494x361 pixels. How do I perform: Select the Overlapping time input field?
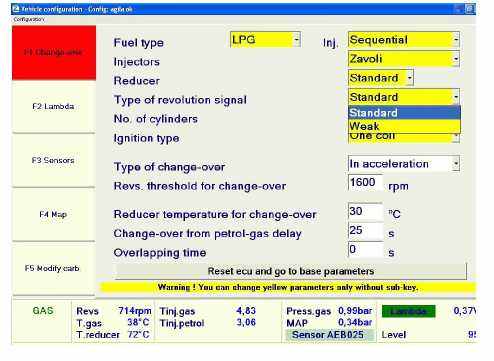tap(365, 249)
